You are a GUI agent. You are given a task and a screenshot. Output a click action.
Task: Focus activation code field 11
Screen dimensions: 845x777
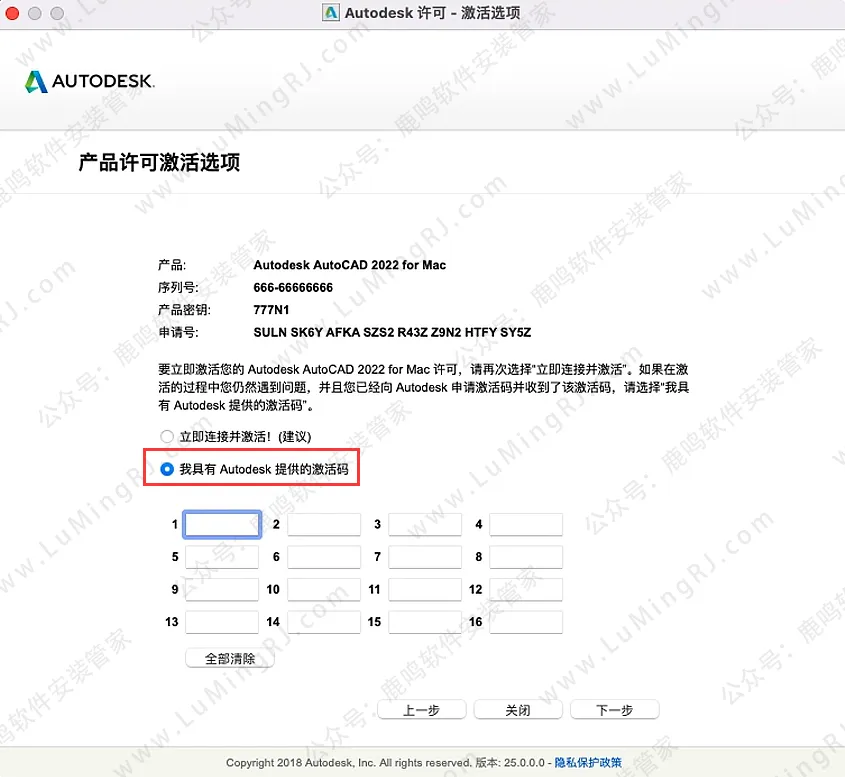click(425, 589)
